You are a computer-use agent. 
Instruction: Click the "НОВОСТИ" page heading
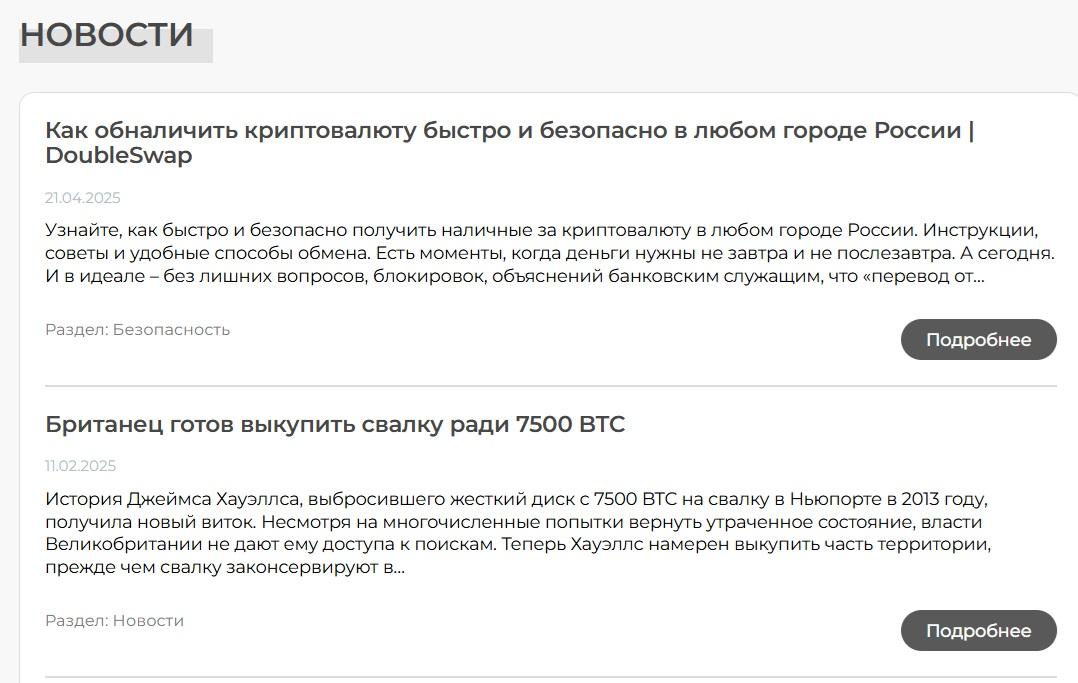[106, 34]
